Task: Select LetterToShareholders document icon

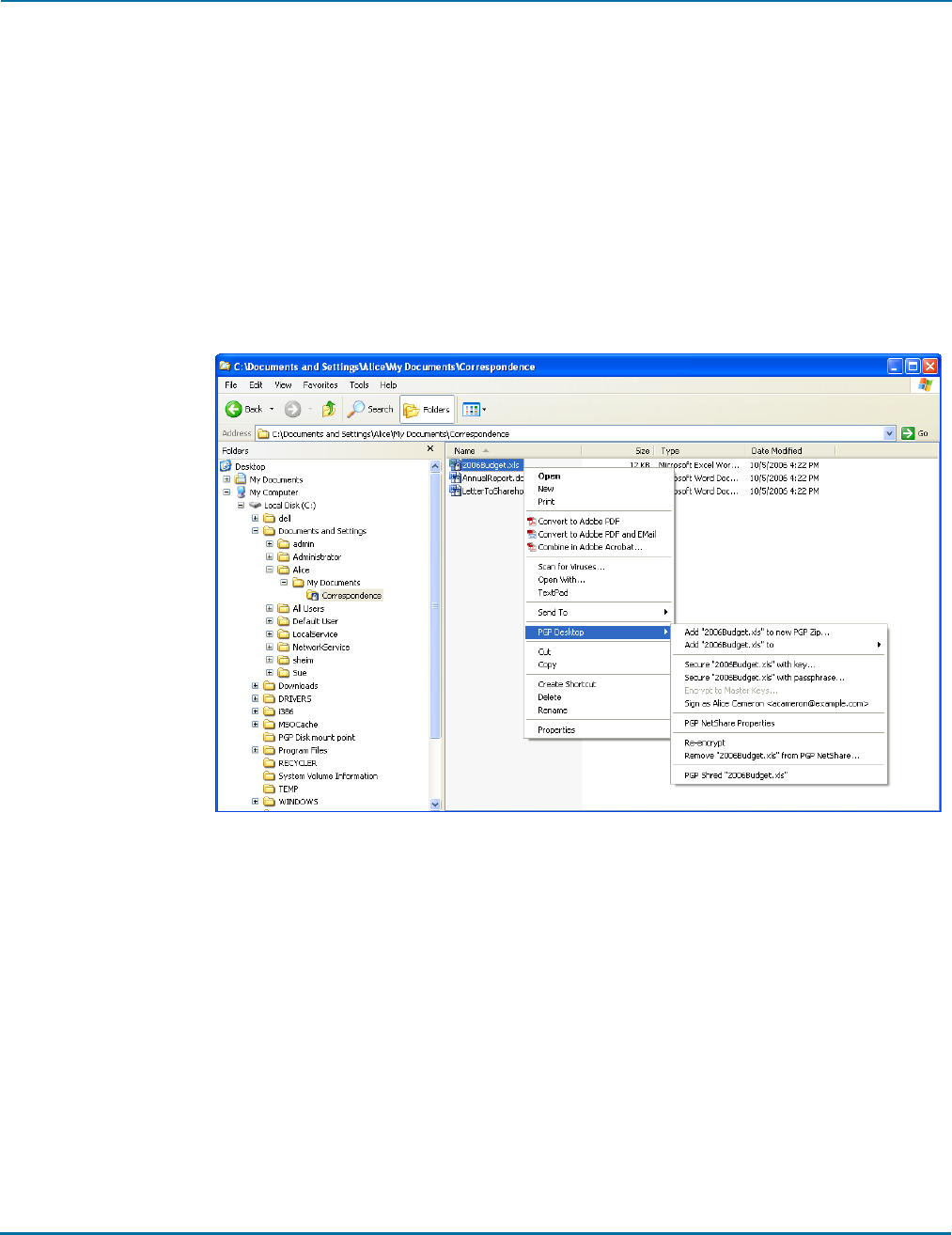Action: (455, 491)
